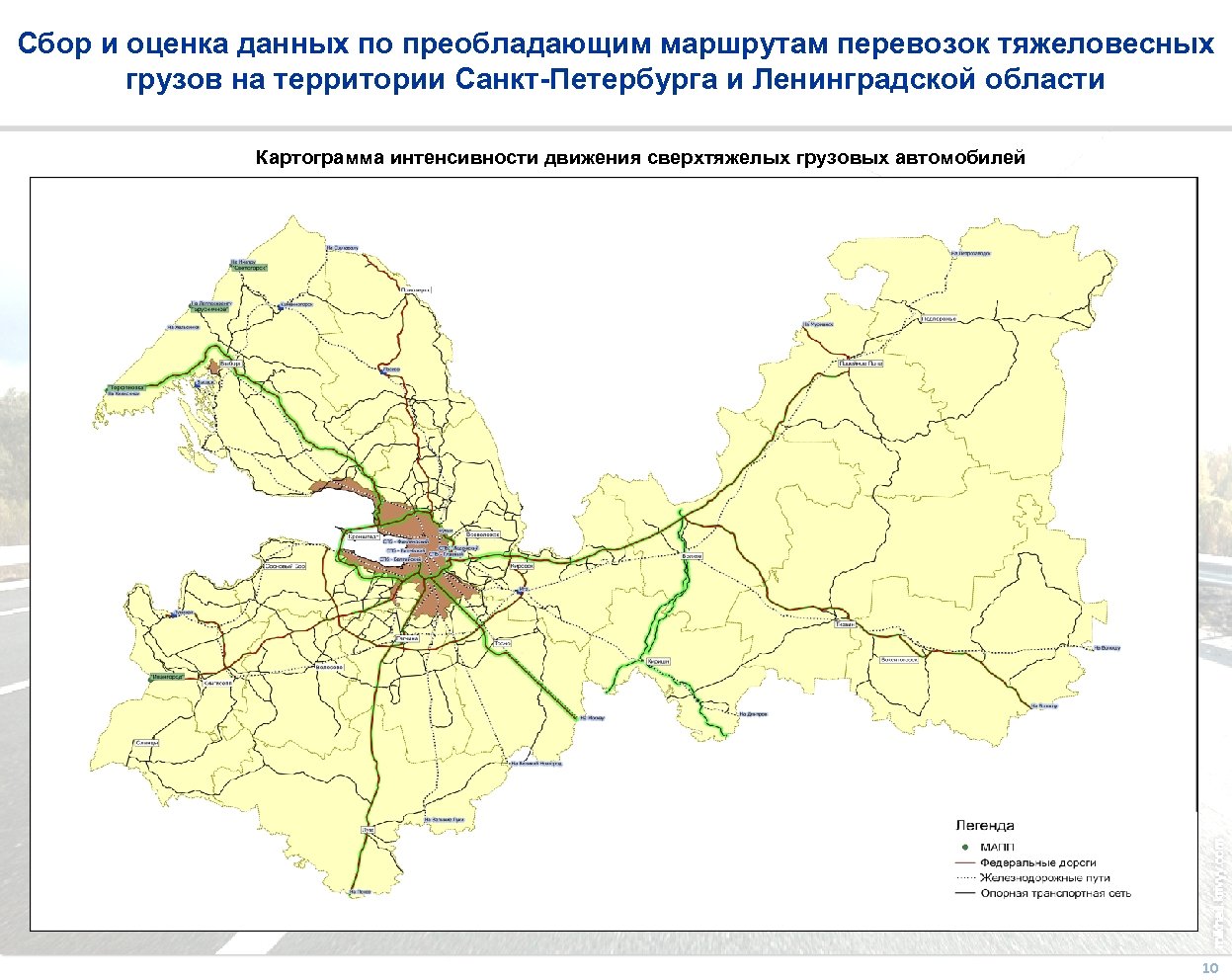This screenshot has height=980, width=1232.
Task: Click the 'Тосно' label
Action: (503, 643)
